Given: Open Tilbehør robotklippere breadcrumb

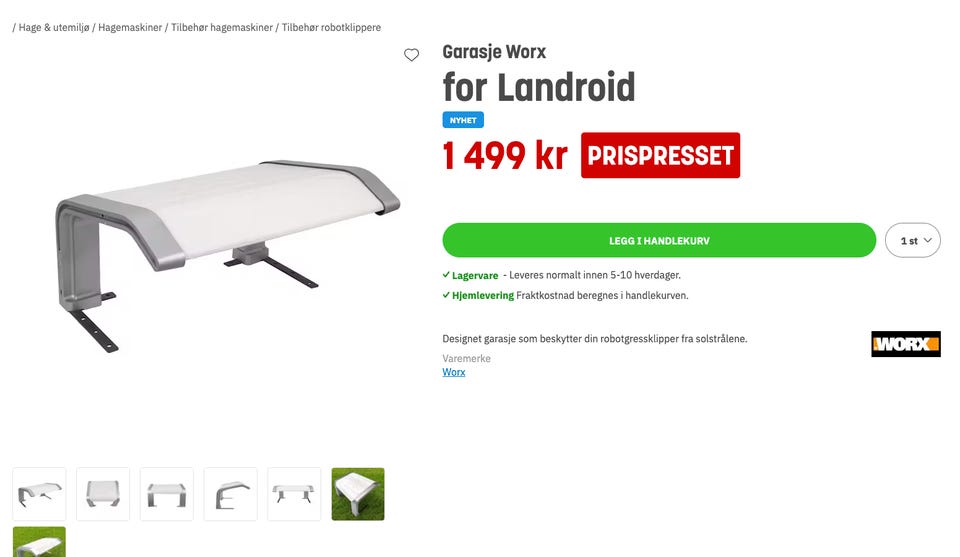Looking at the screenshot, I should click(x=331, y=28).
